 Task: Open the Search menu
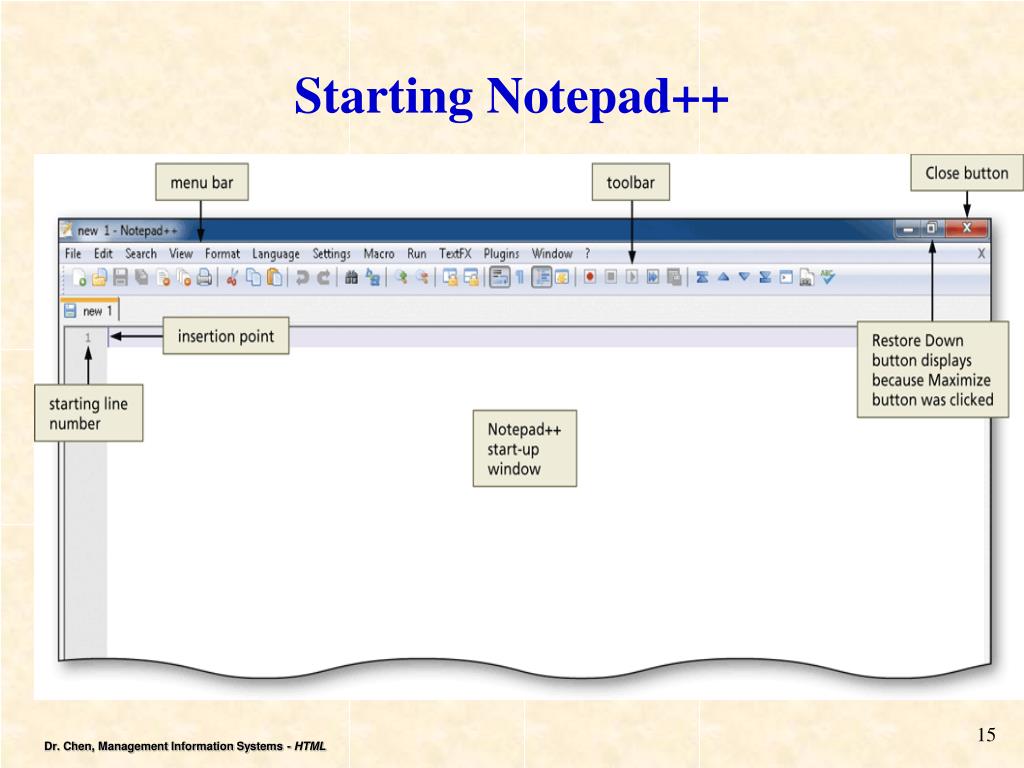point(141,253)
